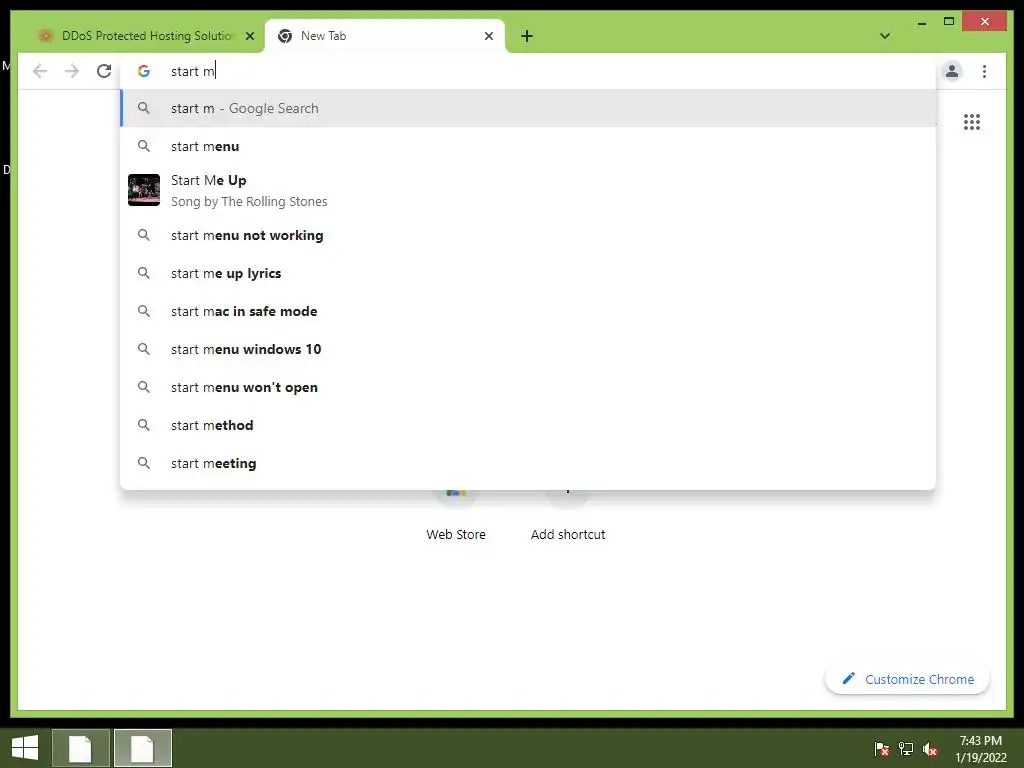Image resolution: width=1024 pixels, height=768 pixels.
Task: Close the New Tab tab
Action: pyautogui.click(x=488, y=36)
